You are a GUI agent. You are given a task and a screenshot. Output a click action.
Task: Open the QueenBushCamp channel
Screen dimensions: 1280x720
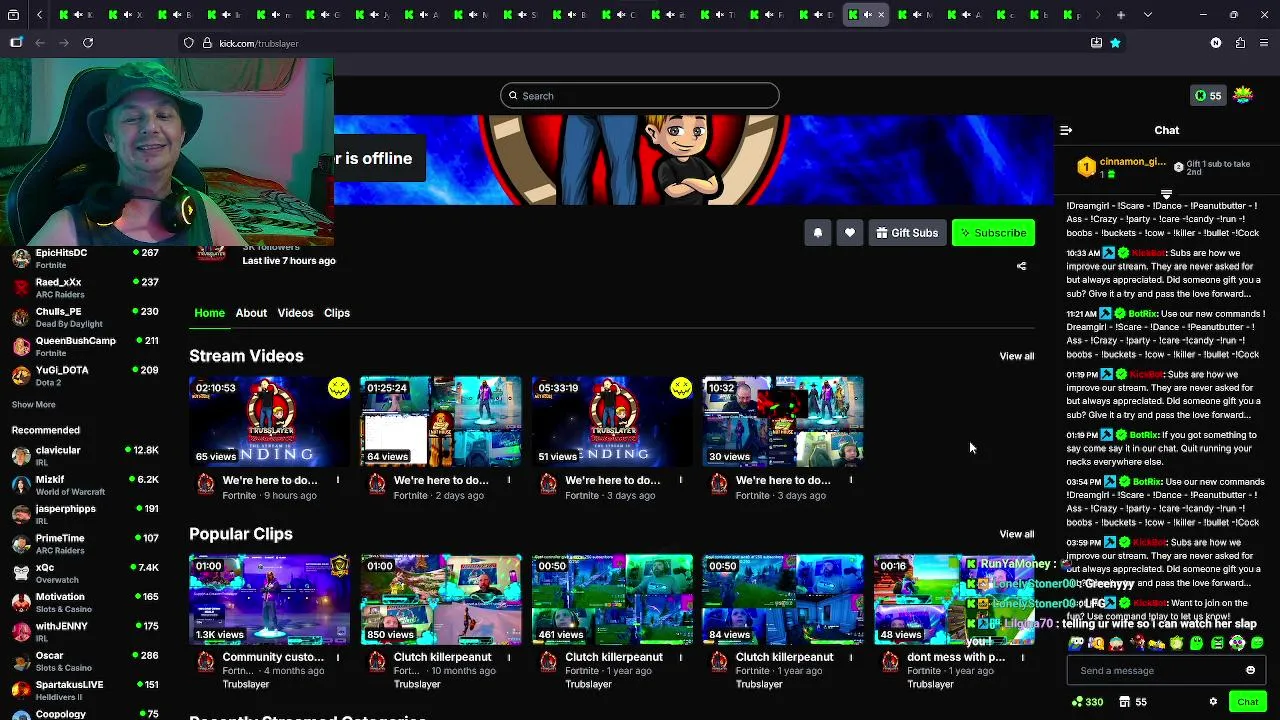85,346
